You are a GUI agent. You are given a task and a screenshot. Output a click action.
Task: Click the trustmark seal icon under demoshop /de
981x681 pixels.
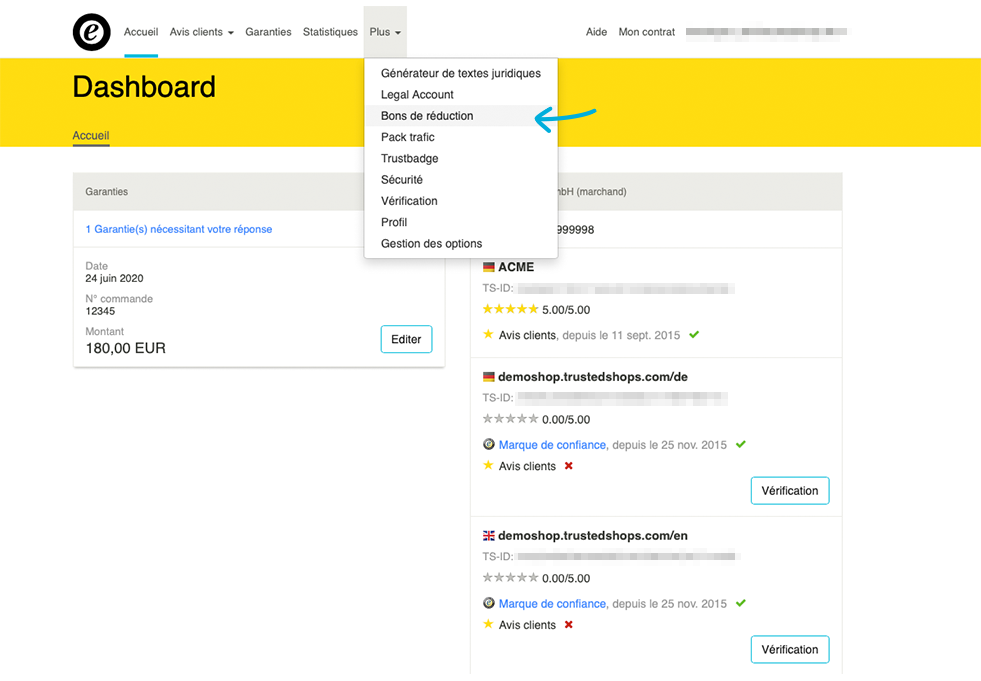(489, 444)
